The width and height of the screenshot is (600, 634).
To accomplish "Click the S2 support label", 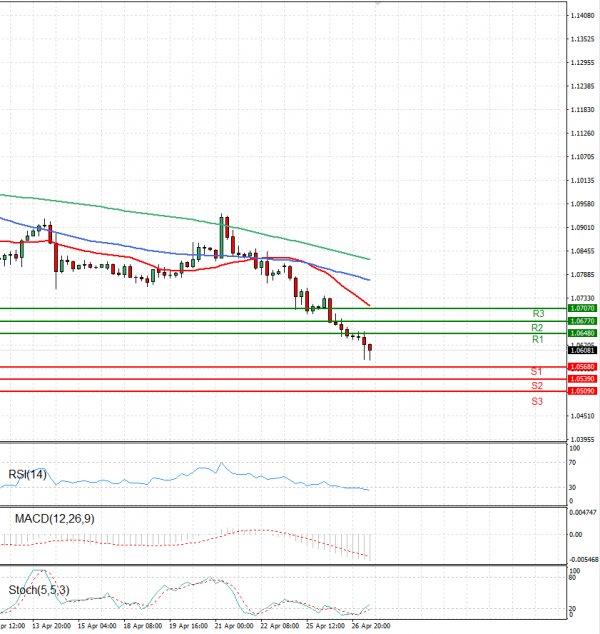I will click(x=537, y=385).
